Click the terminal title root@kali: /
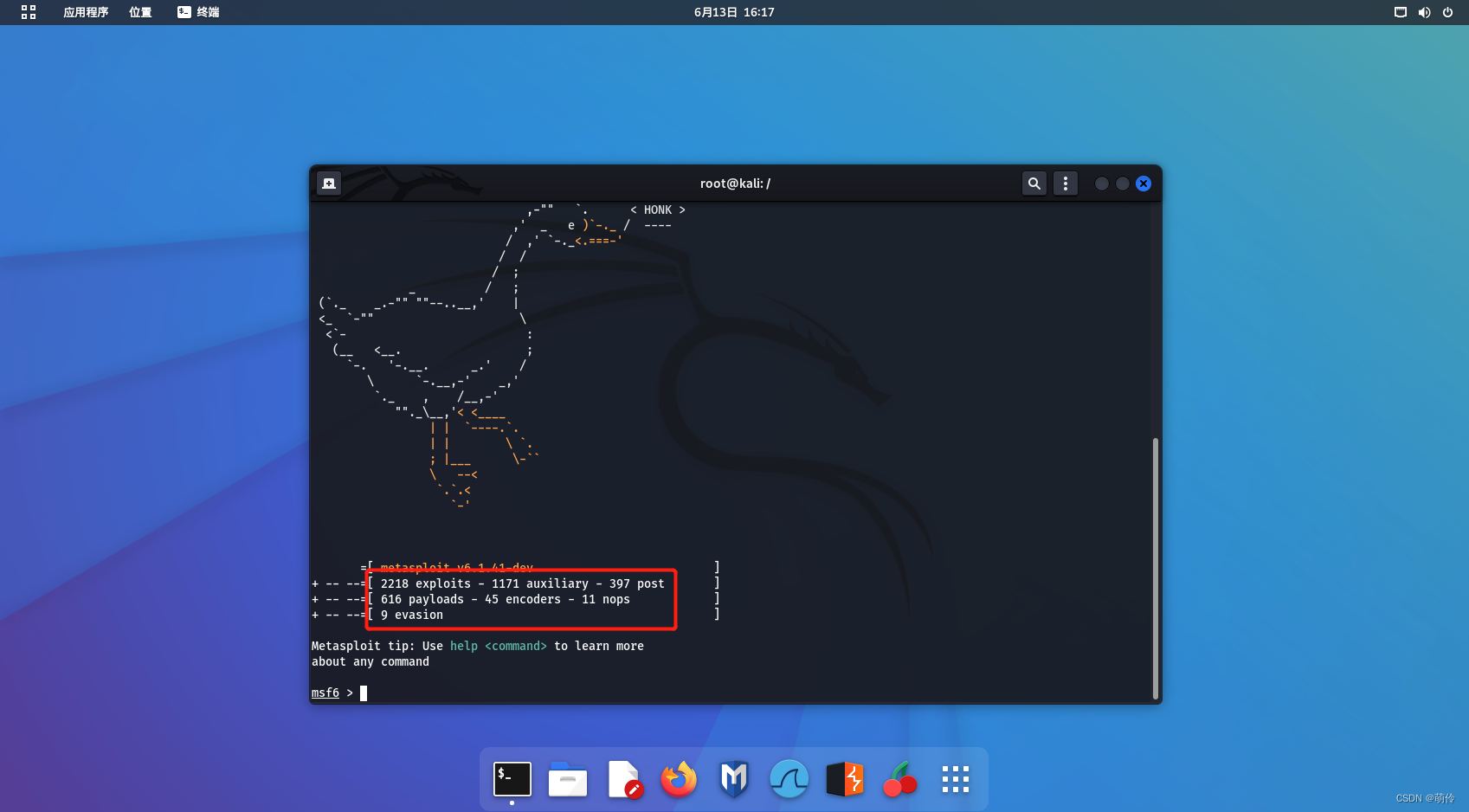Screen dimensions: 1469x812 735,184
